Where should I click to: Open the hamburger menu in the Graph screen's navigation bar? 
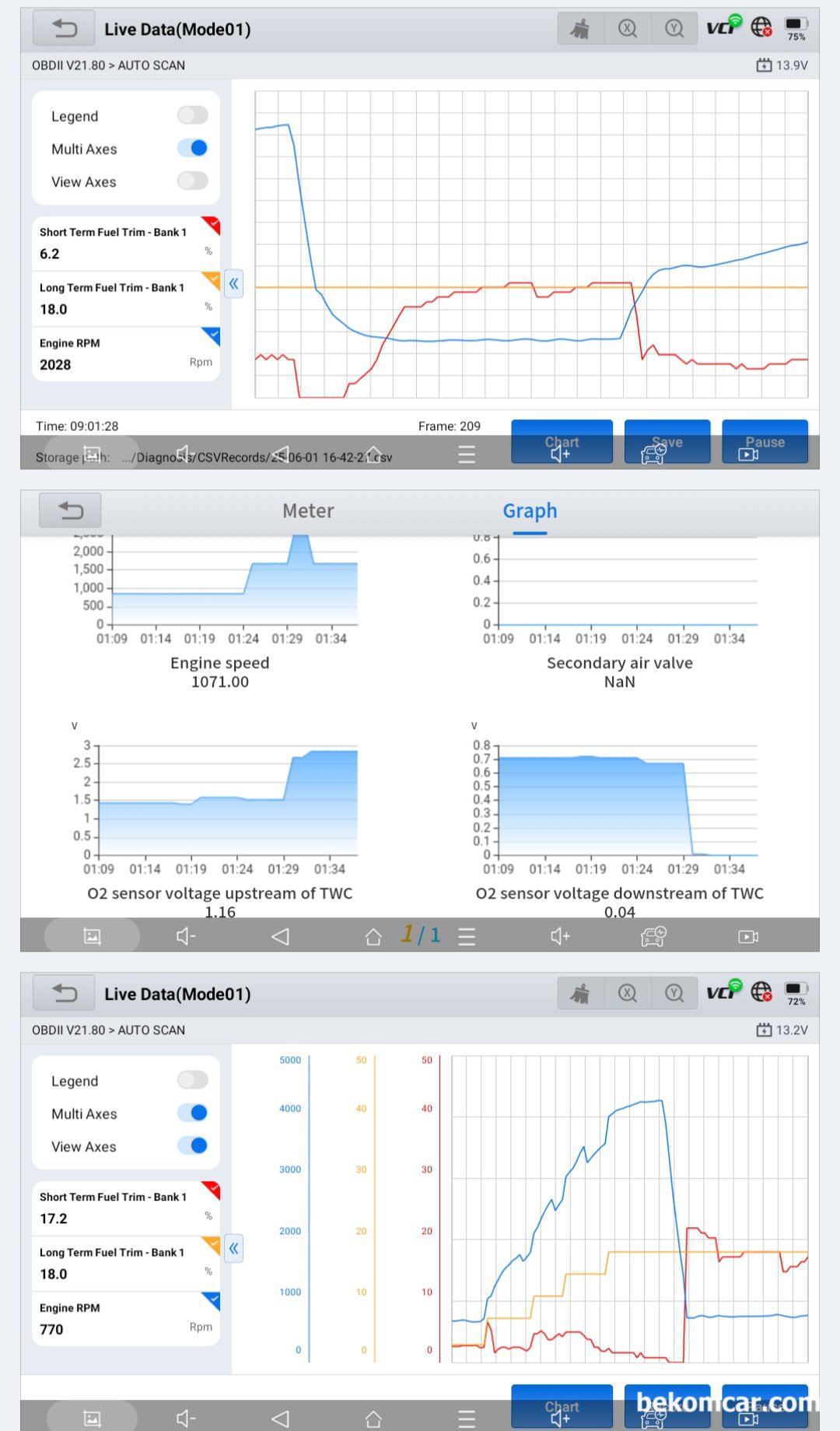467,936
